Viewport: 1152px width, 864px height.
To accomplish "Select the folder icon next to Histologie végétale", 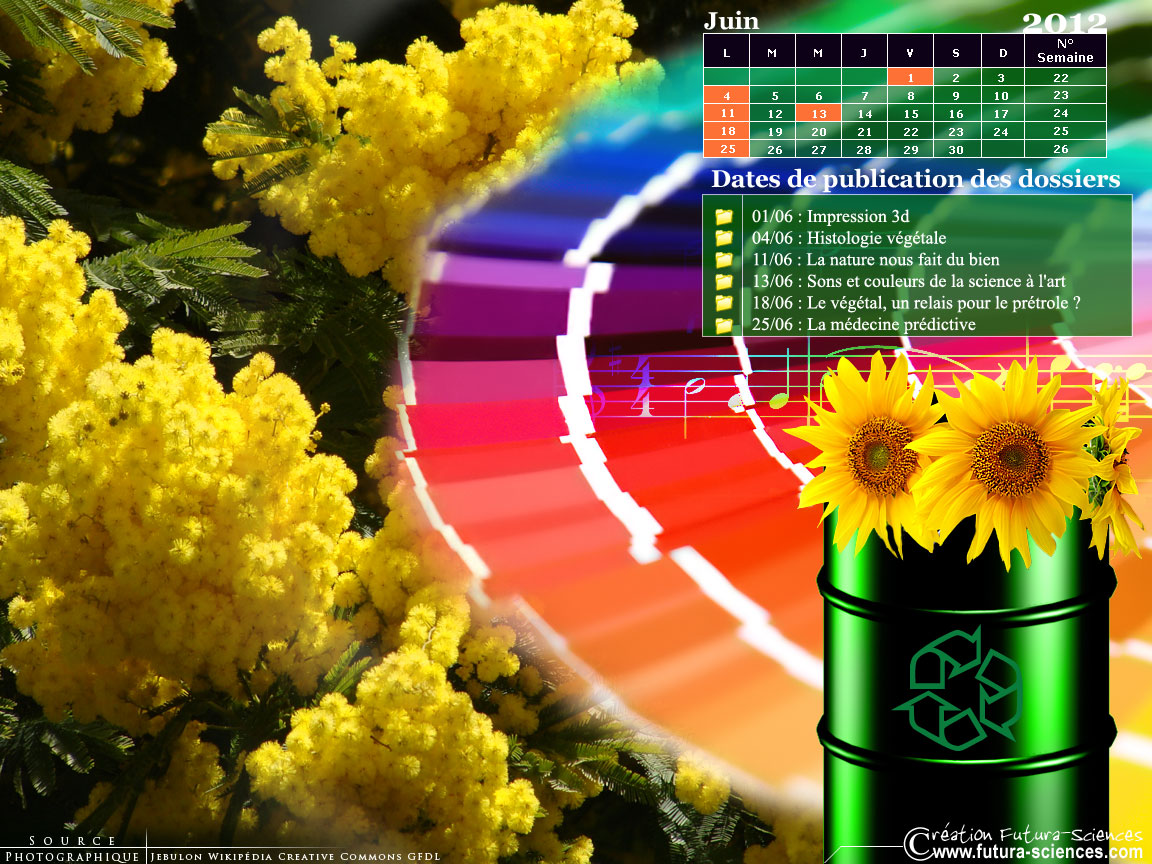I will pos(724,238).
